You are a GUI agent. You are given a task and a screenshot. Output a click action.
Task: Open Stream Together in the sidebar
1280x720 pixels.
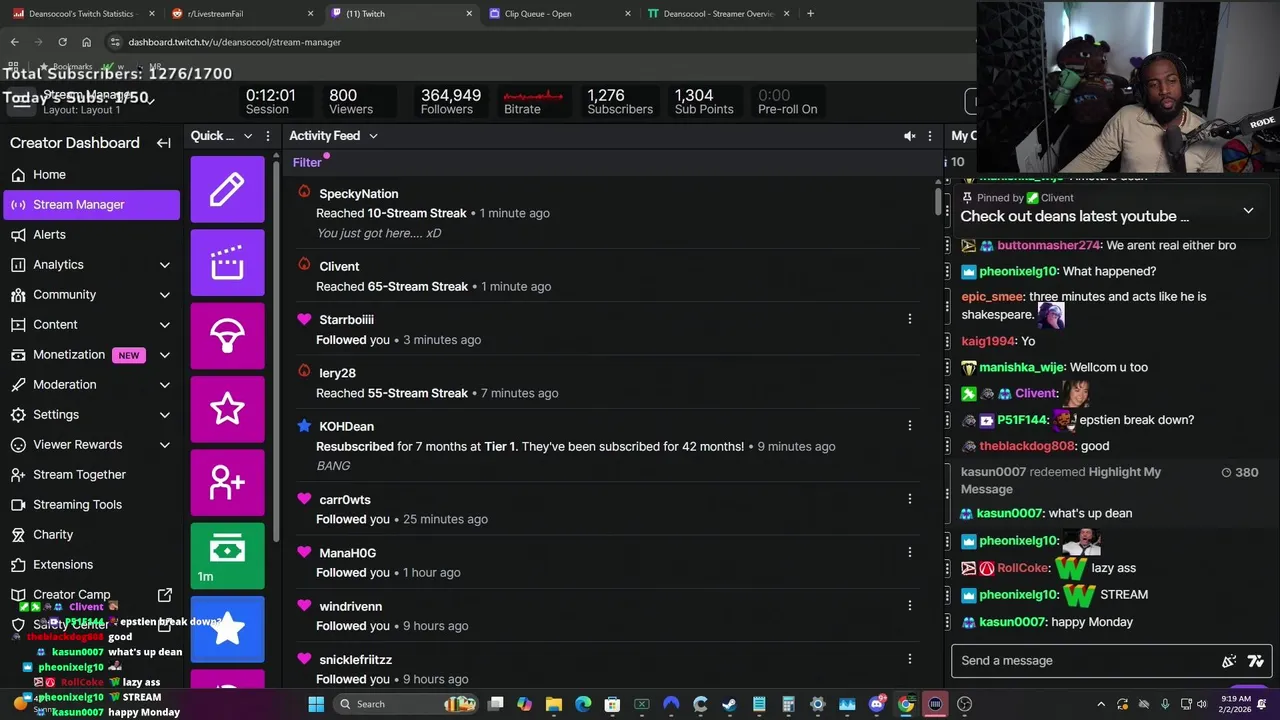[x=91, y=475]
